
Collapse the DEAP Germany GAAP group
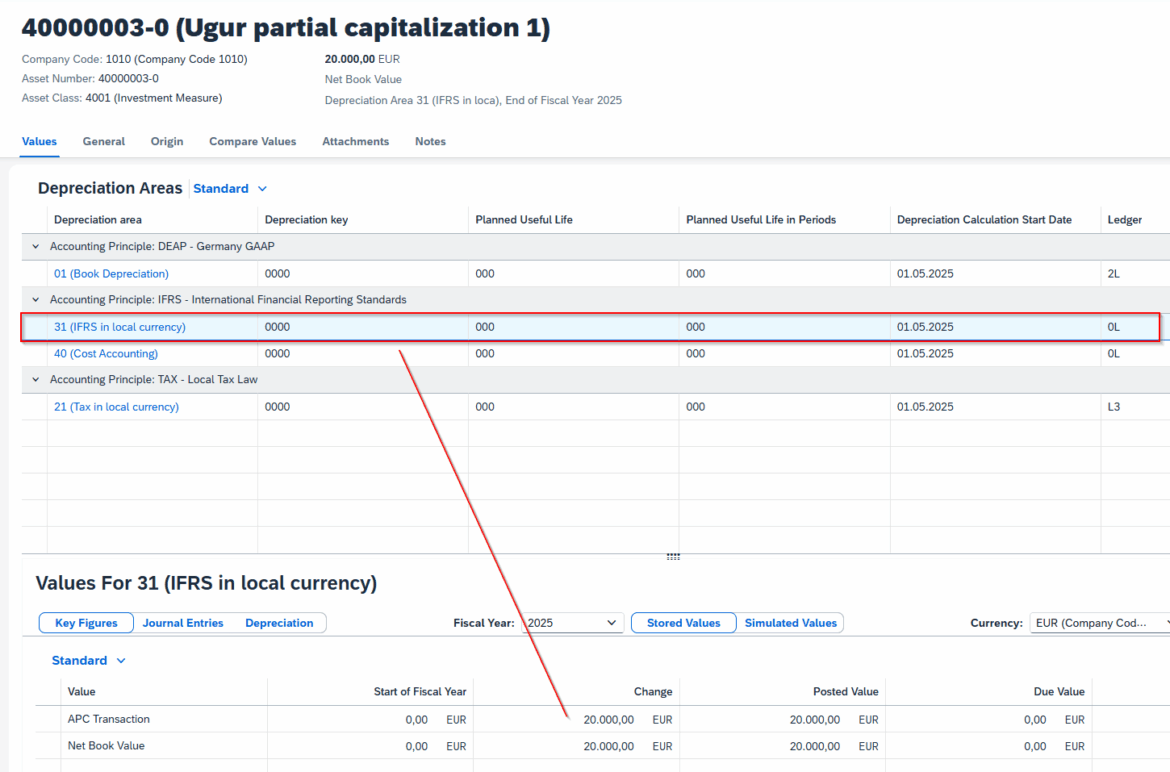click(34, 245)
